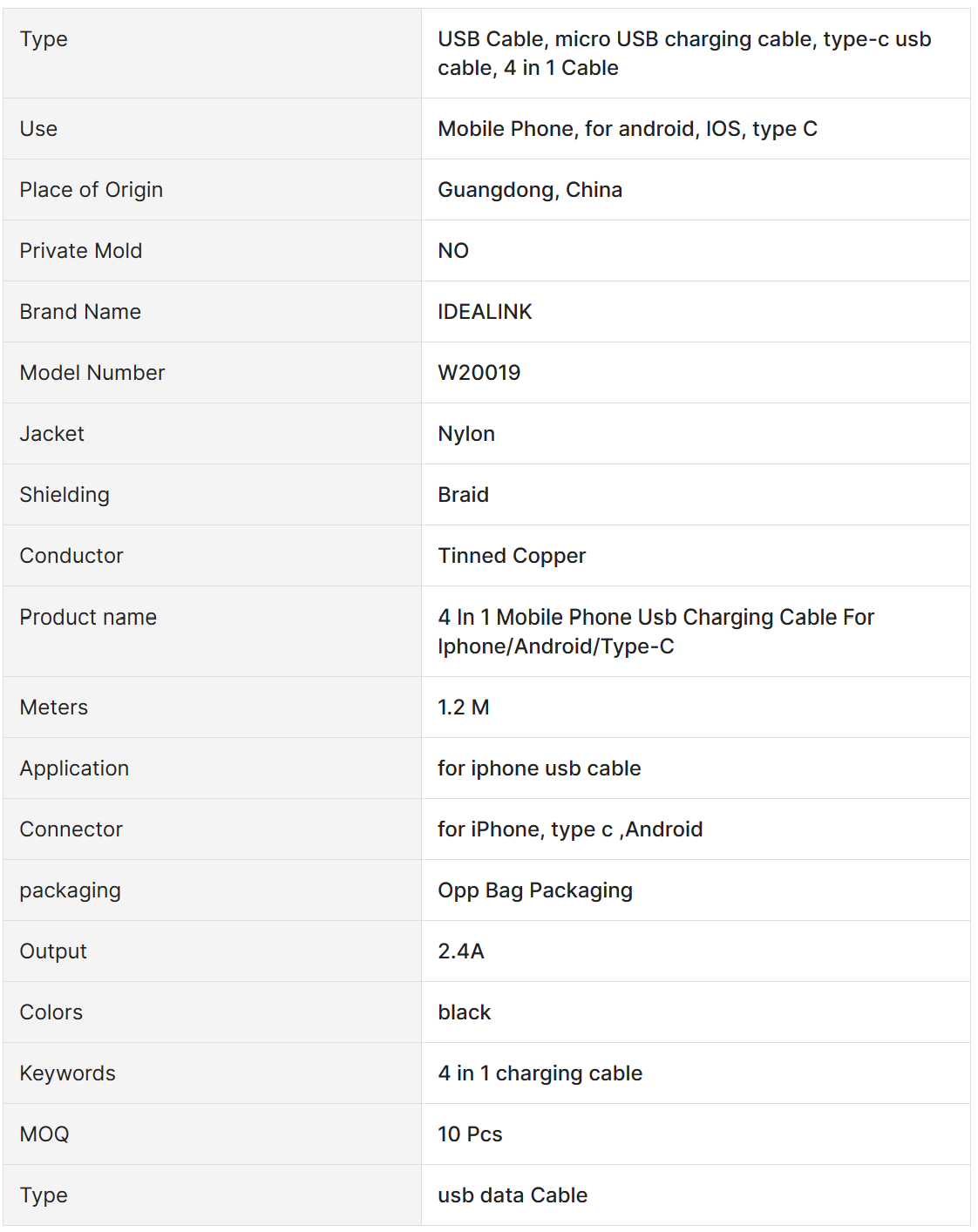978x1232 pixels.
Task: Click the 4 in 1 charging cable keywords value
Action: coord(540,1073)
